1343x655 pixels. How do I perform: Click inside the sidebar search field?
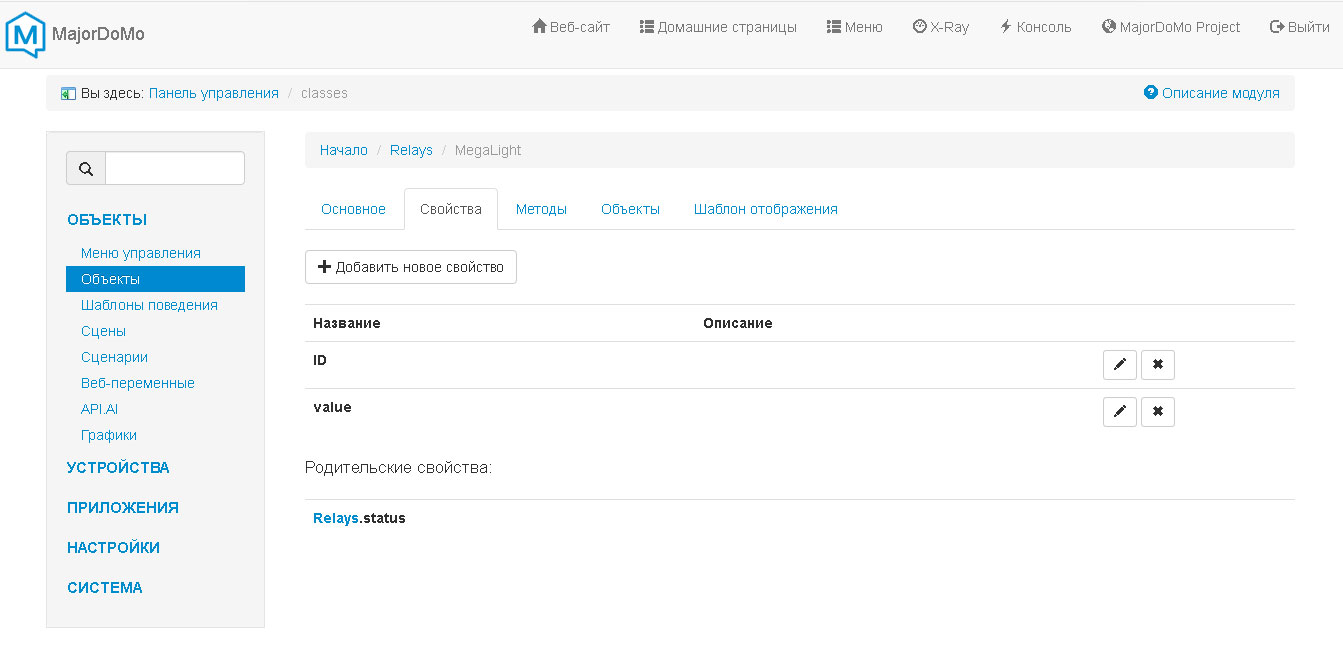point(174,169)
